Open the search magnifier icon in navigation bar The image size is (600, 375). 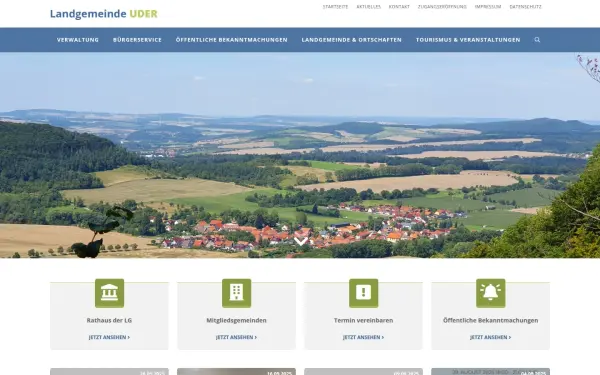pyautogui.click(x=537, y=40)
